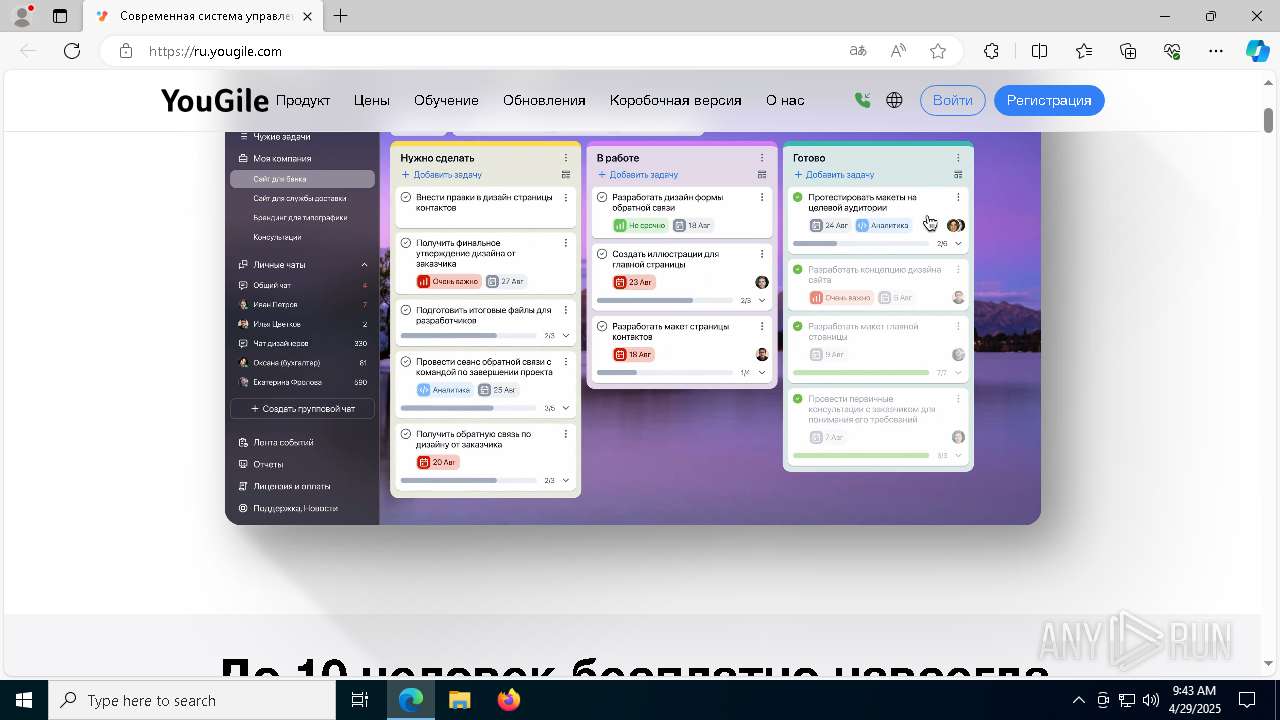Click the Windows taskbar search box
Viewport: 1280px width, 720px height.
(192, 700)
